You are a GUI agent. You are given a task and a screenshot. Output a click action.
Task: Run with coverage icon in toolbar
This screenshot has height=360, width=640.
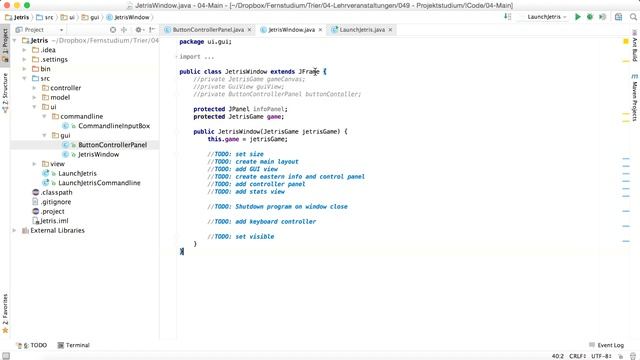point(602,17)
